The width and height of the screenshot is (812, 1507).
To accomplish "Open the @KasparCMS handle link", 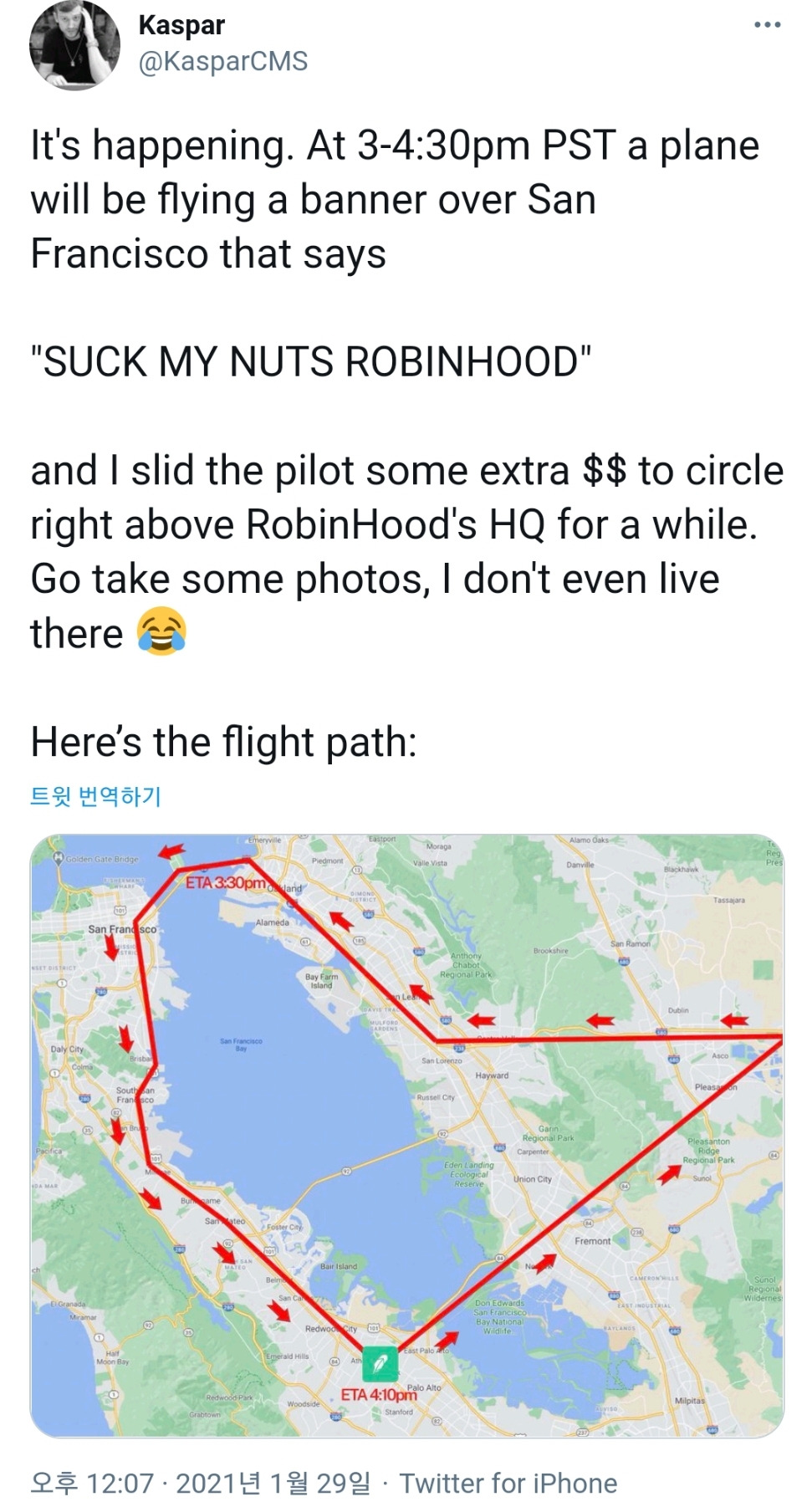I will point(222,61).
